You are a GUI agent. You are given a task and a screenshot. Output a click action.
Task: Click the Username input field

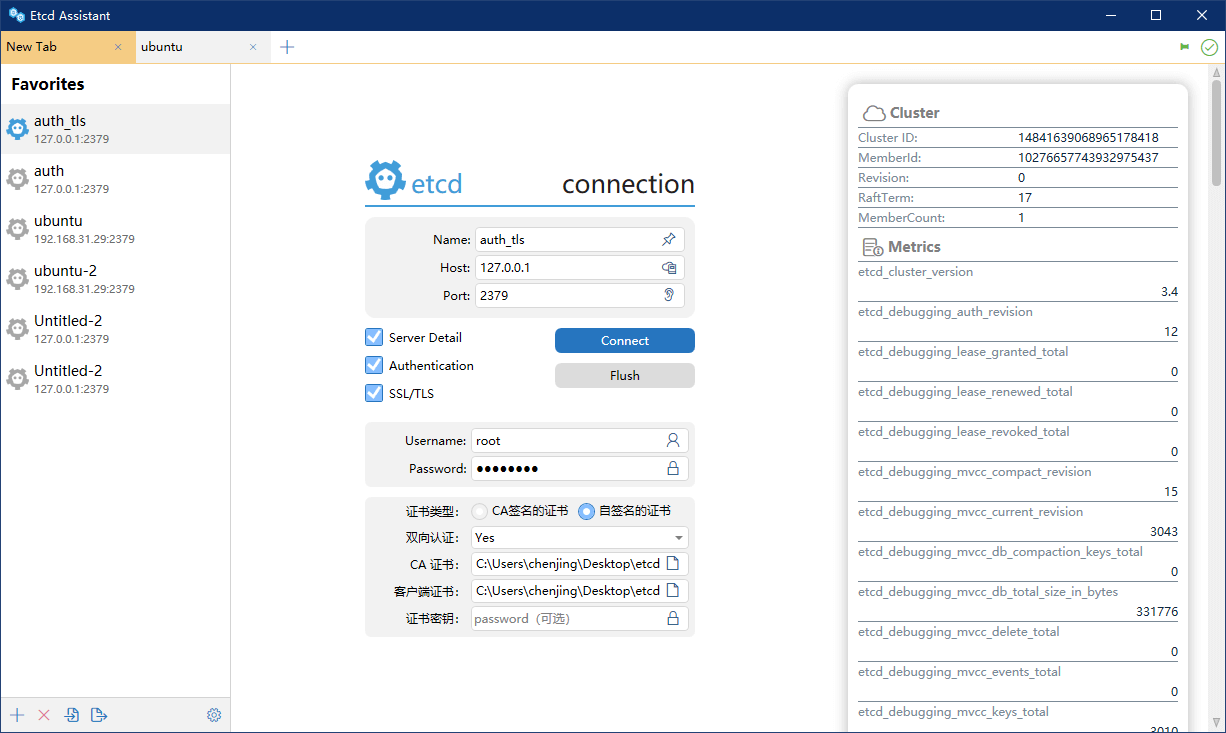click(x=566, y=440)
